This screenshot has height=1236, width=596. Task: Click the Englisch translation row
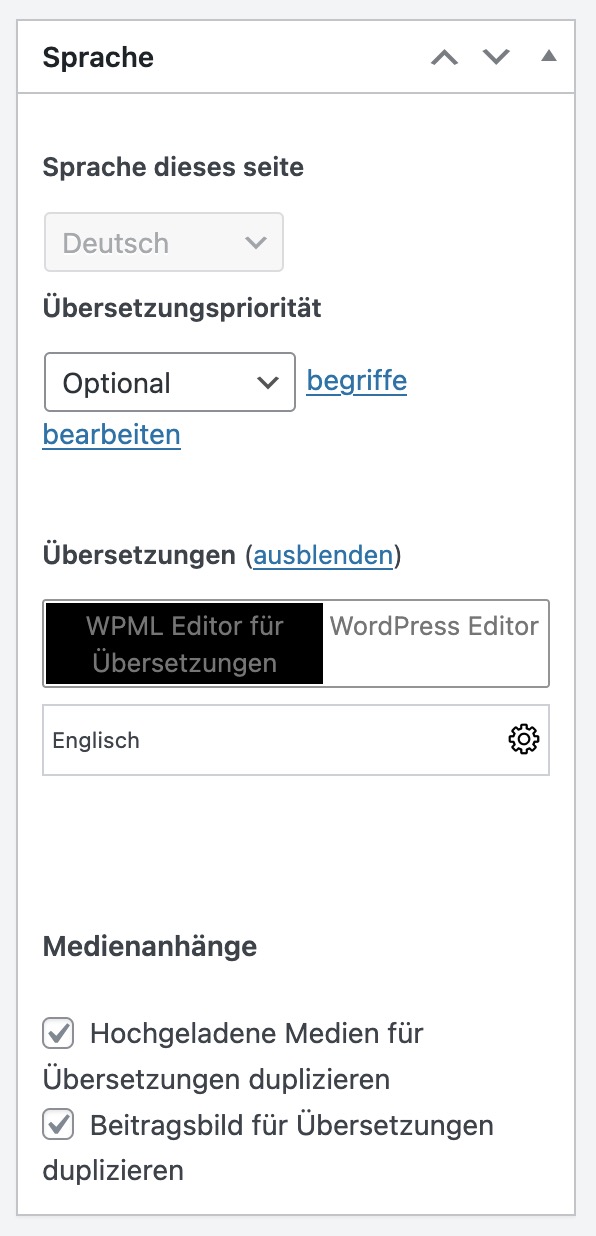click(296, 740)
